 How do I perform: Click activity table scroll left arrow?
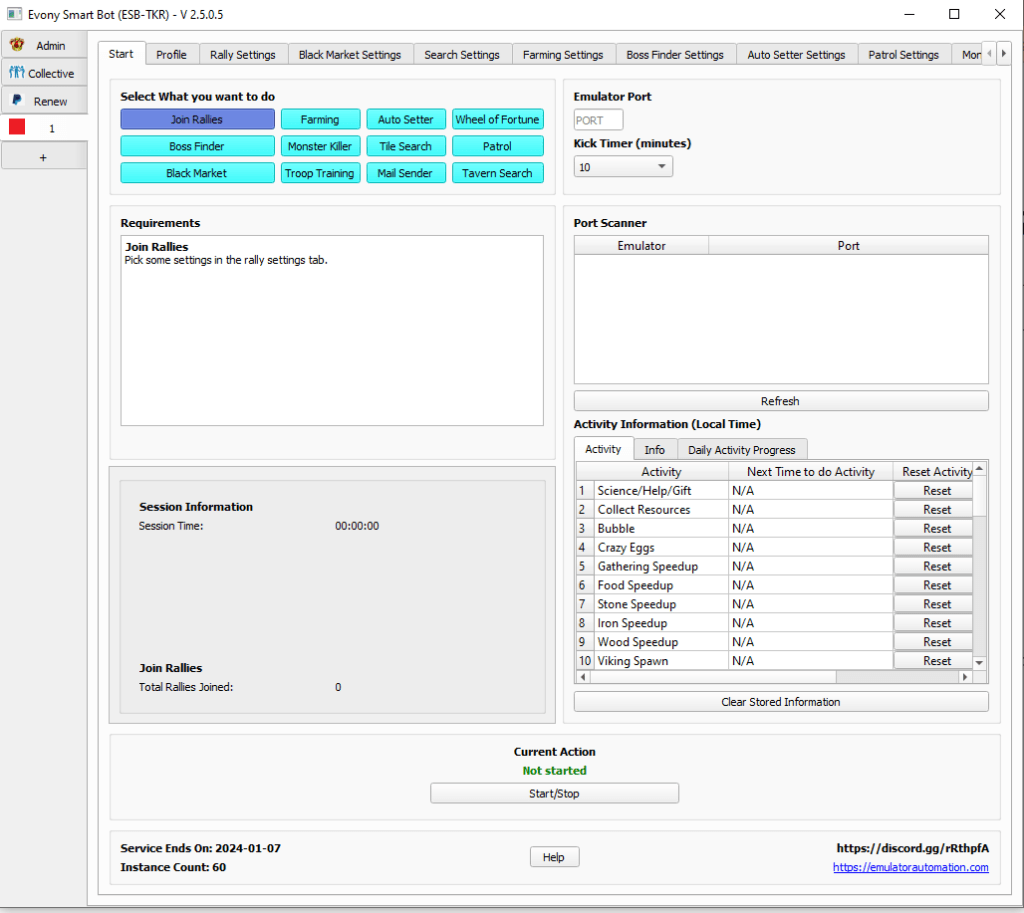pyautogui.click(x=583, y=677)
